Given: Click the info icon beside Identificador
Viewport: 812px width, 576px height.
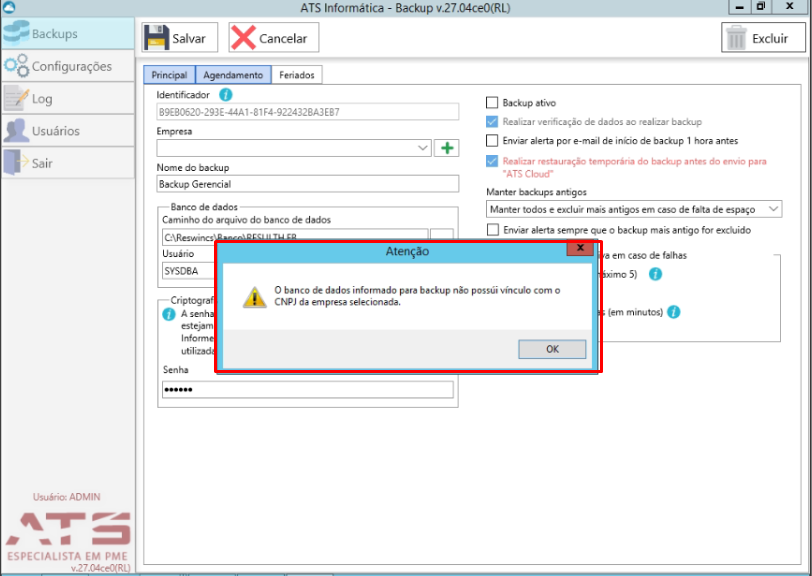Looking at the screenshot, I should [226, 94].
